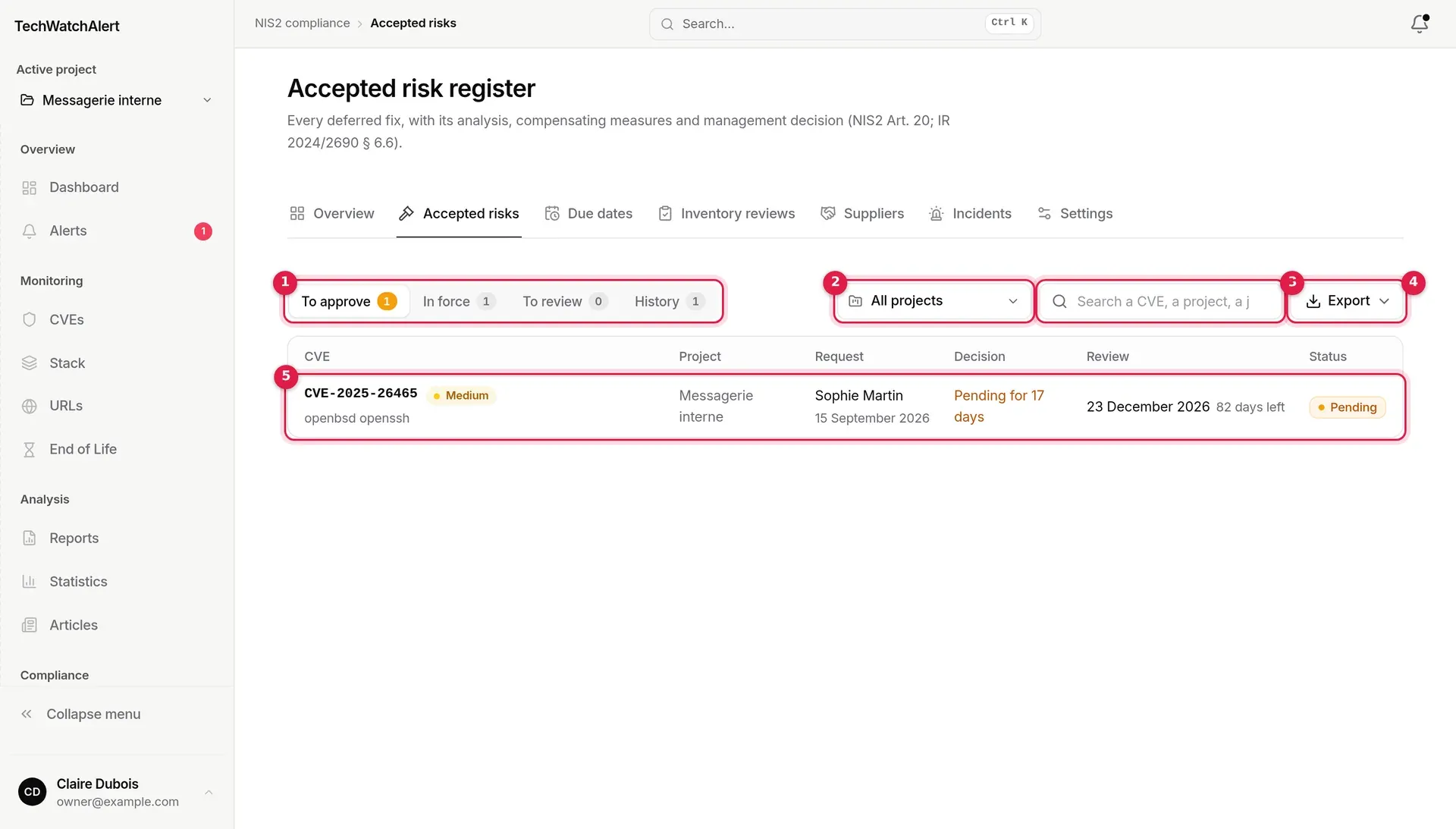Image resolution: width=1456 pixels, height=829 pixels.
Task: Click the red alerts count badge
Action: click(202, 231)
